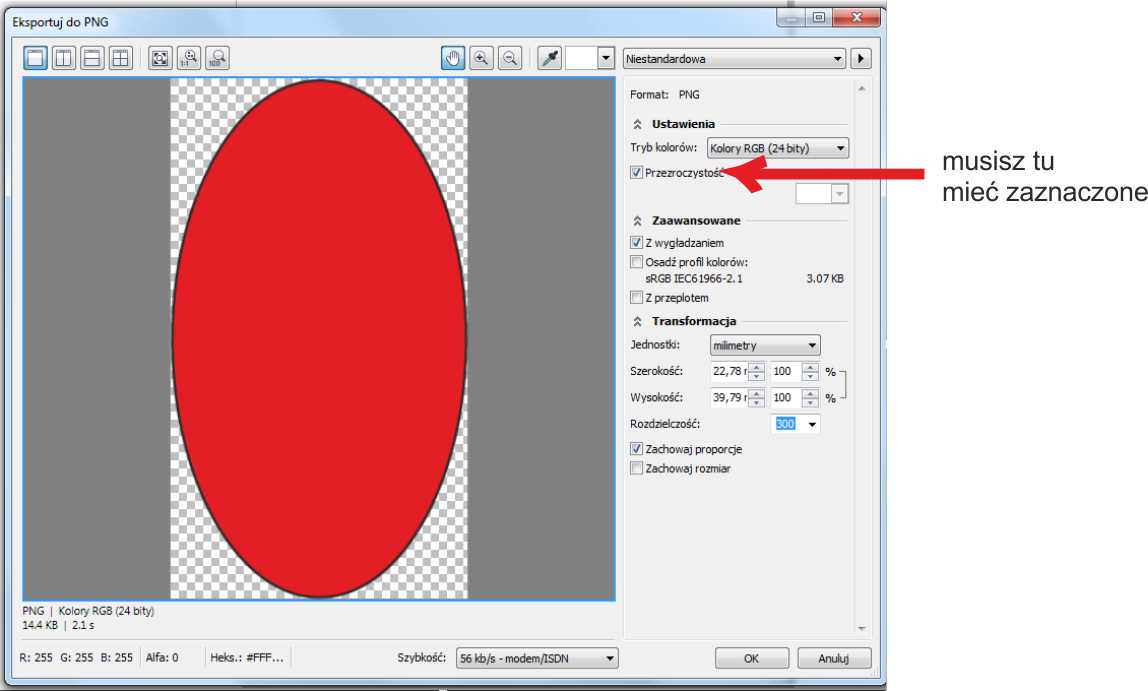
Task: Switch to four previews layout
Action: coord(120,59)
